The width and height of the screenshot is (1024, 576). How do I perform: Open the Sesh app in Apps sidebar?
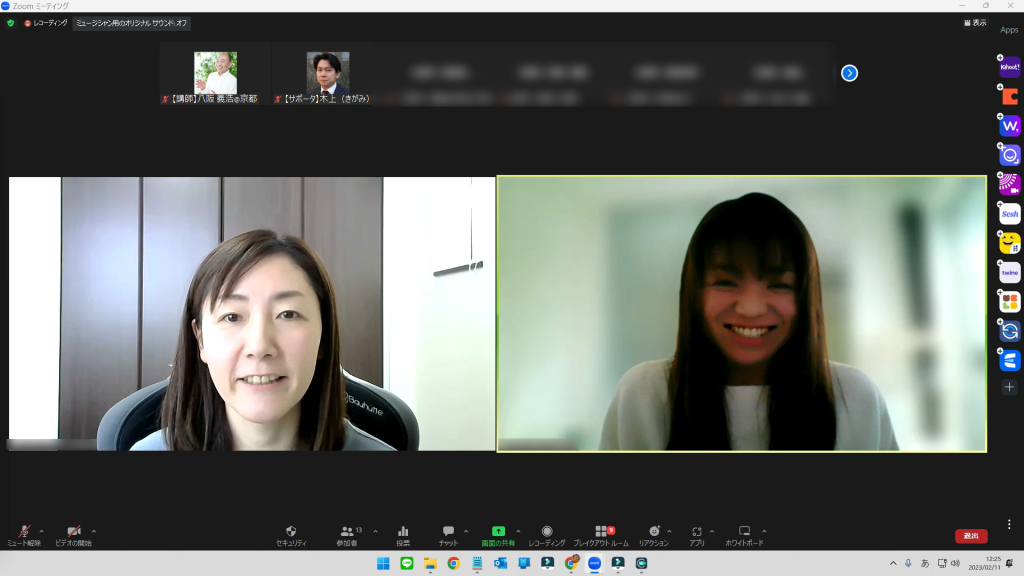click(x=1010, y=214)
